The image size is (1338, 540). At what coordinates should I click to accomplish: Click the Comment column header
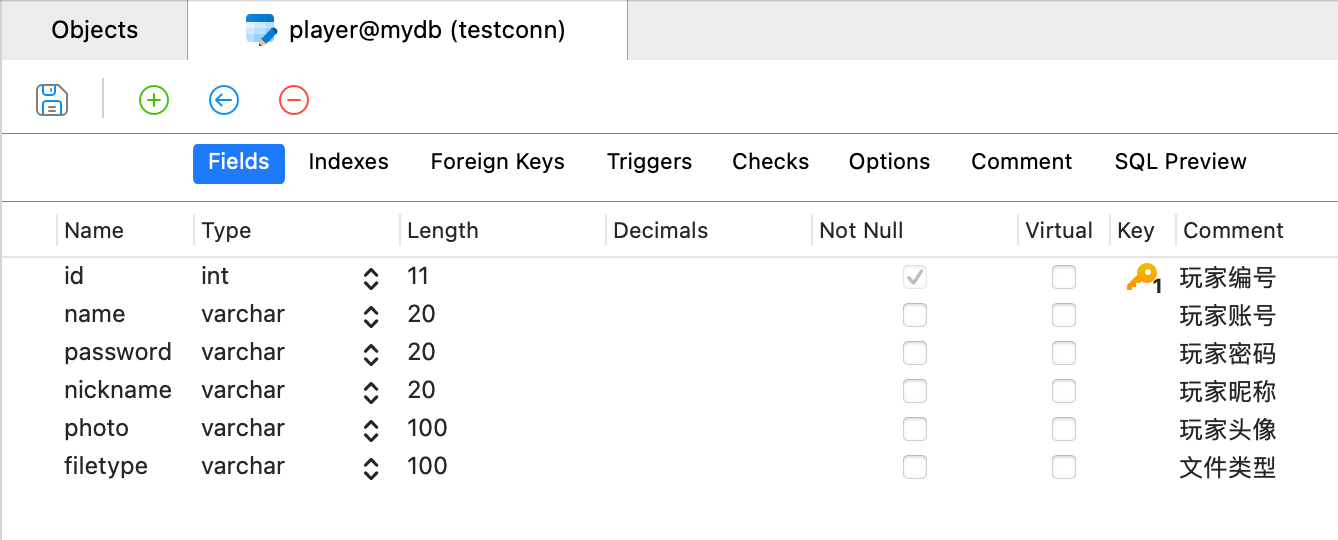(1233, 231)
